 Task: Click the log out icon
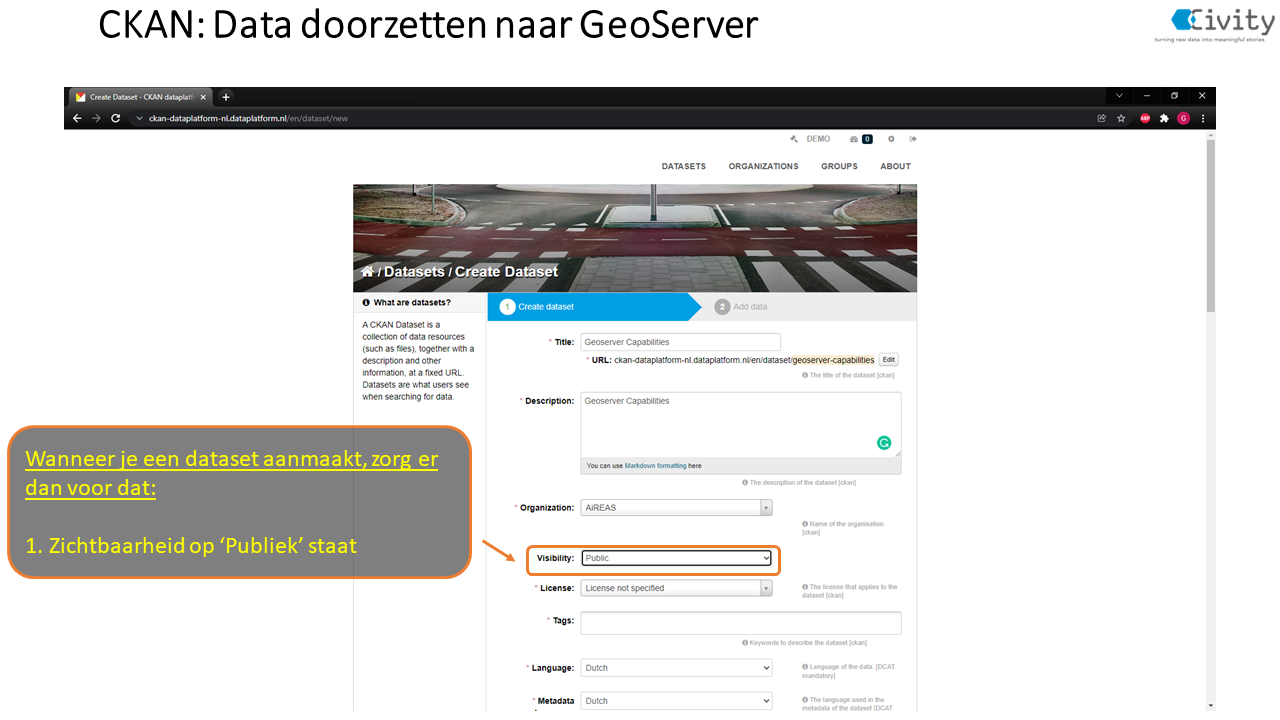click(x=913, y=139)
